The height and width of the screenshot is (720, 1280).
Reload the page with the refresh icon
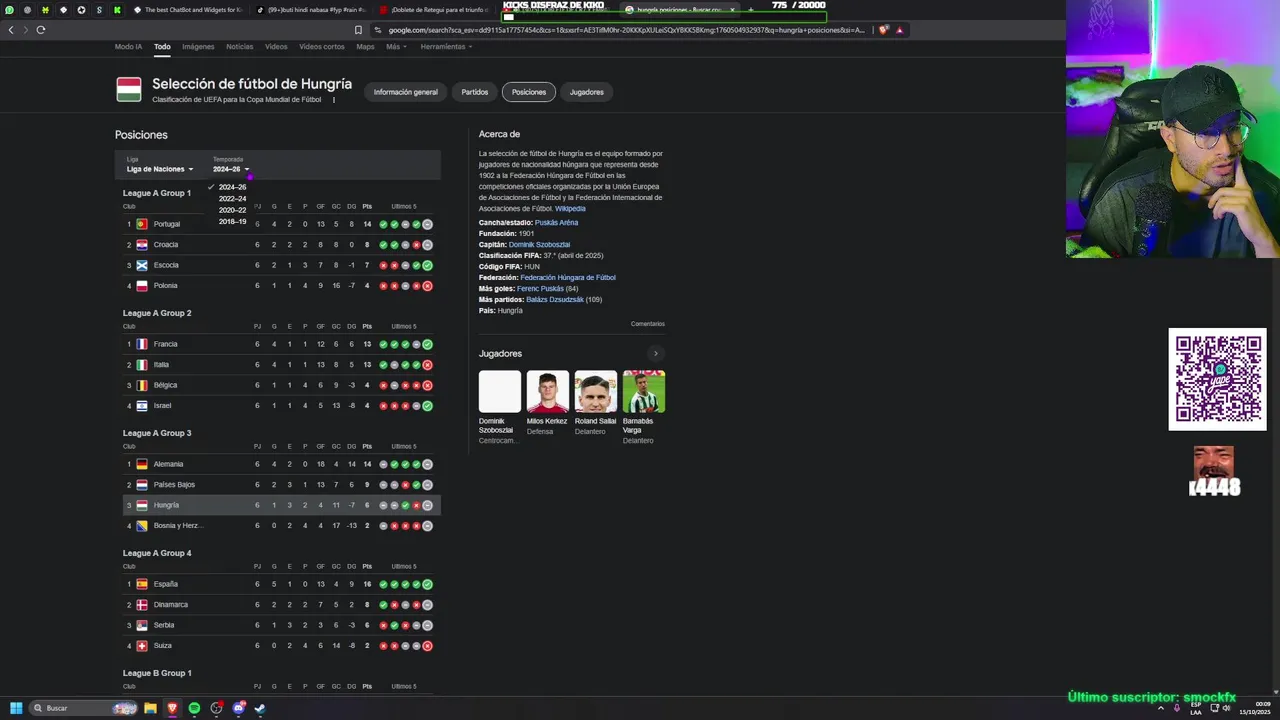tap(41, 30)
